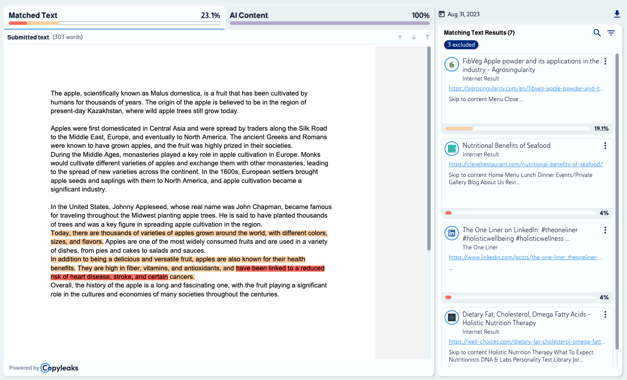Click the 'Matching Text Results (7)' heading
Screen dimensions: 627x380
pos(479,33)
